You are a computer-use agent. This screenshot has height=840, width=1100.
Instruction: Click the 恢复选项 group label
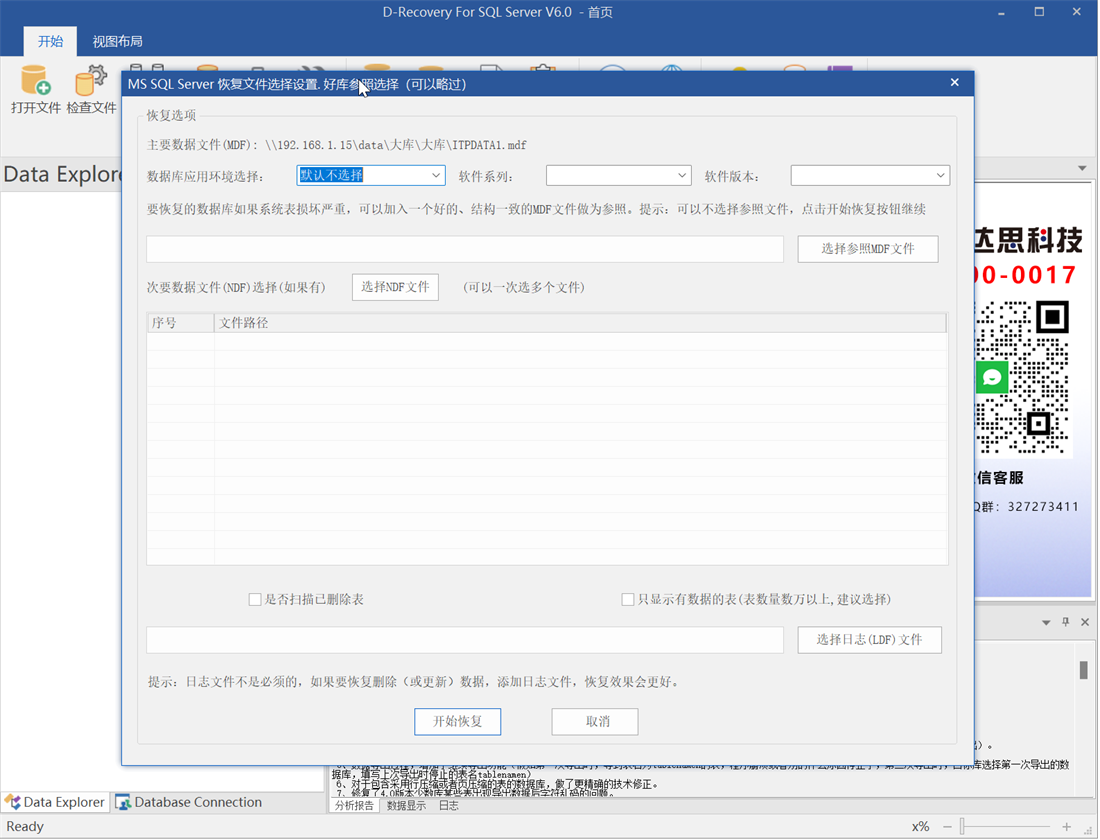[x=171, y=115]
